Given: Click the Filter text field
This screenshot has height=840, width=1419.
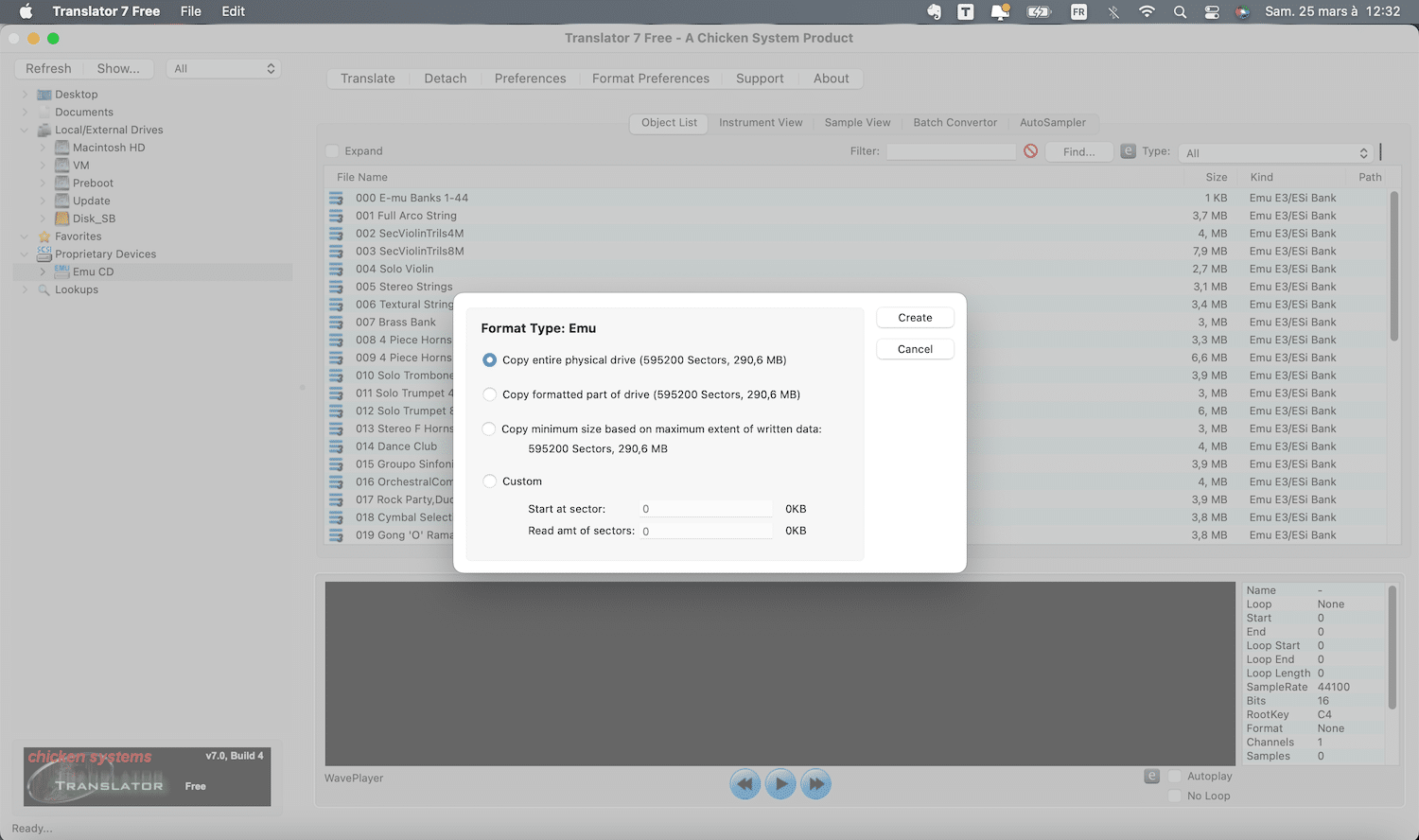Looking at the screenshot, I should point(950,151).
